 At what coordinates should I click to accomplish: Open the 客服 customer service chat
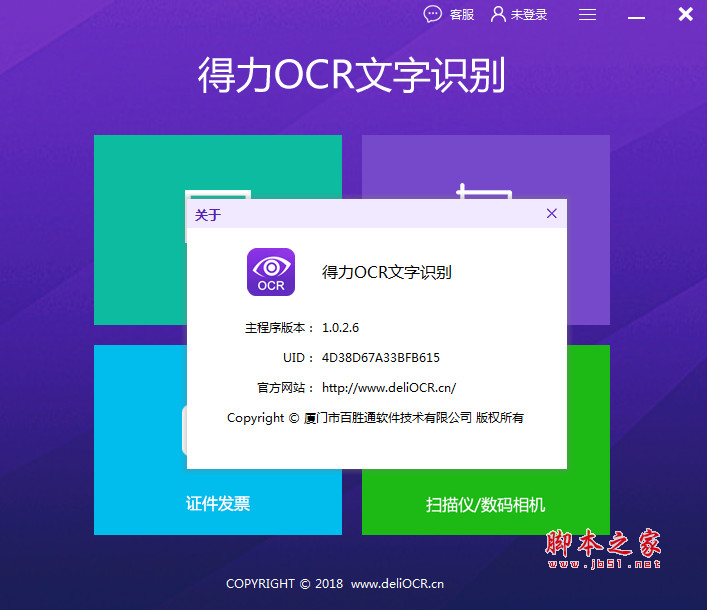point(449,14)
